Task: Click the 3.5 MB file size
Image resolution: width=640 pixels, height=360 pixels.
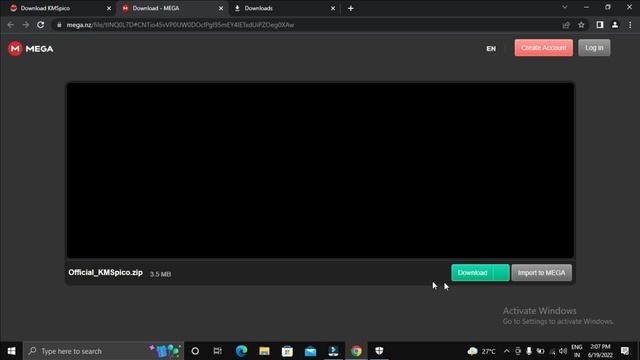Action: click(x=160, y=274)
